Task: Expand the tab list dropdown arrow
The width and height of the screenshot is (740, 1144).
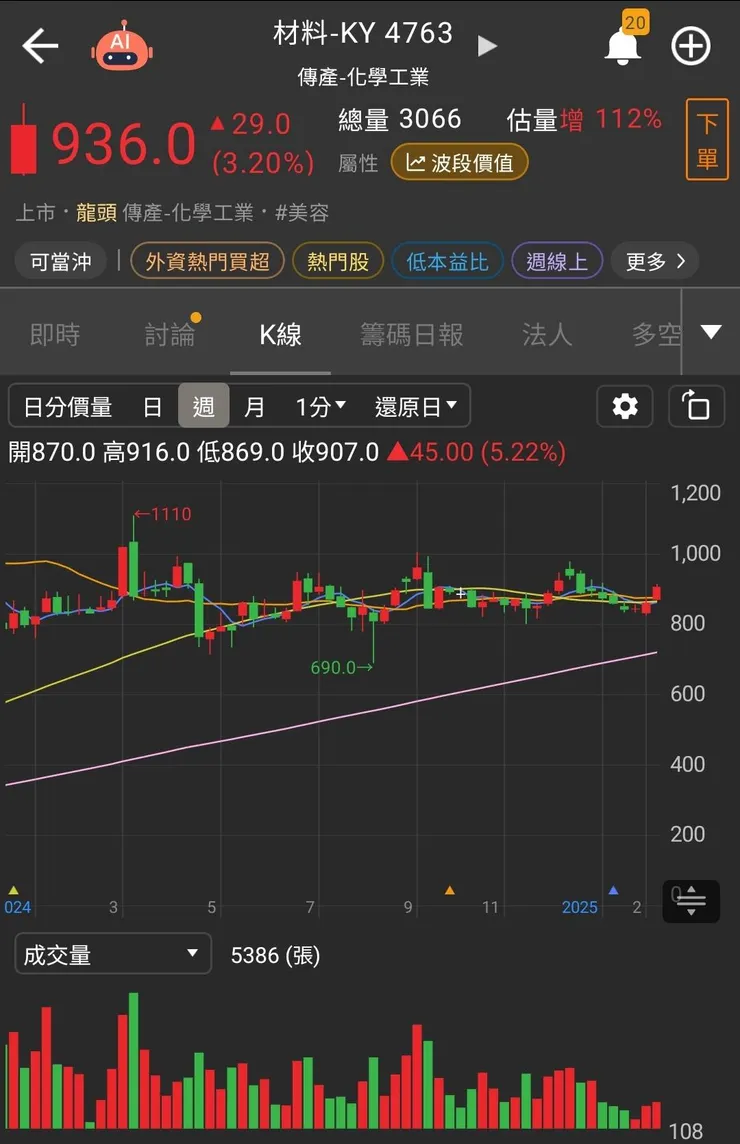Action: pos(712,332)
